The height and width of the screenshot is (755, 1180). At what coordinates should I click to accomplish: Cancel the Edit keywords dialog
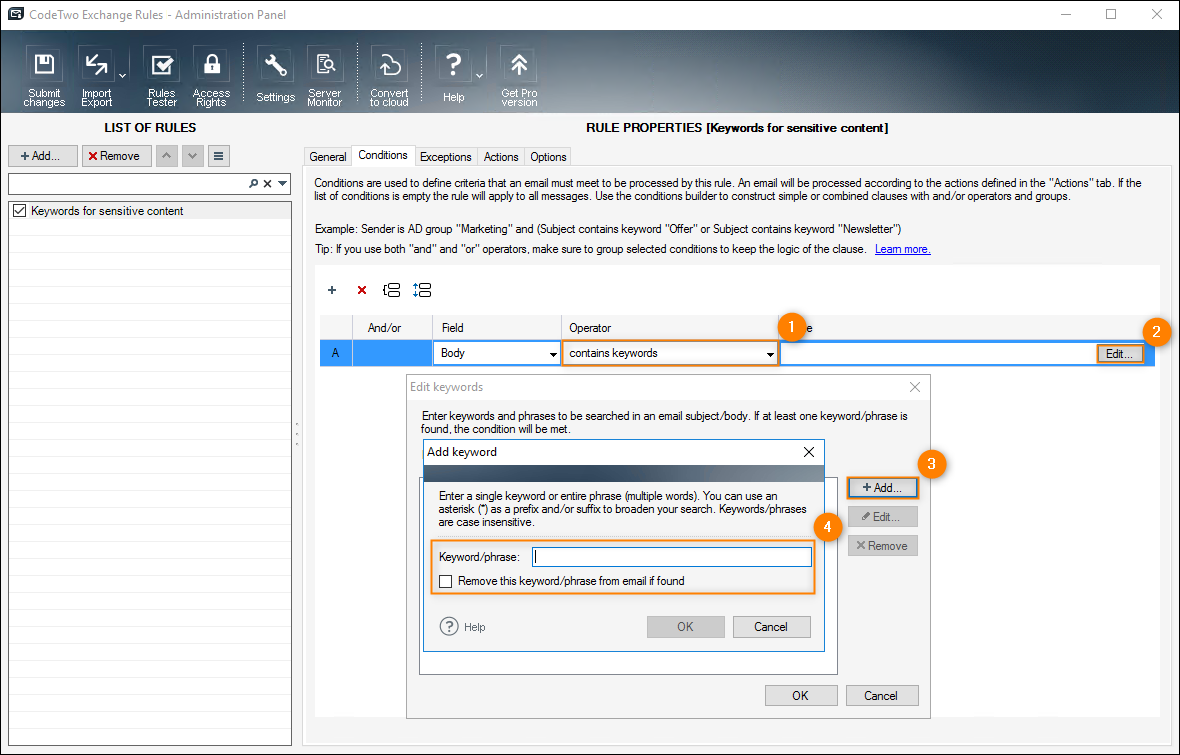coord(881,696)
